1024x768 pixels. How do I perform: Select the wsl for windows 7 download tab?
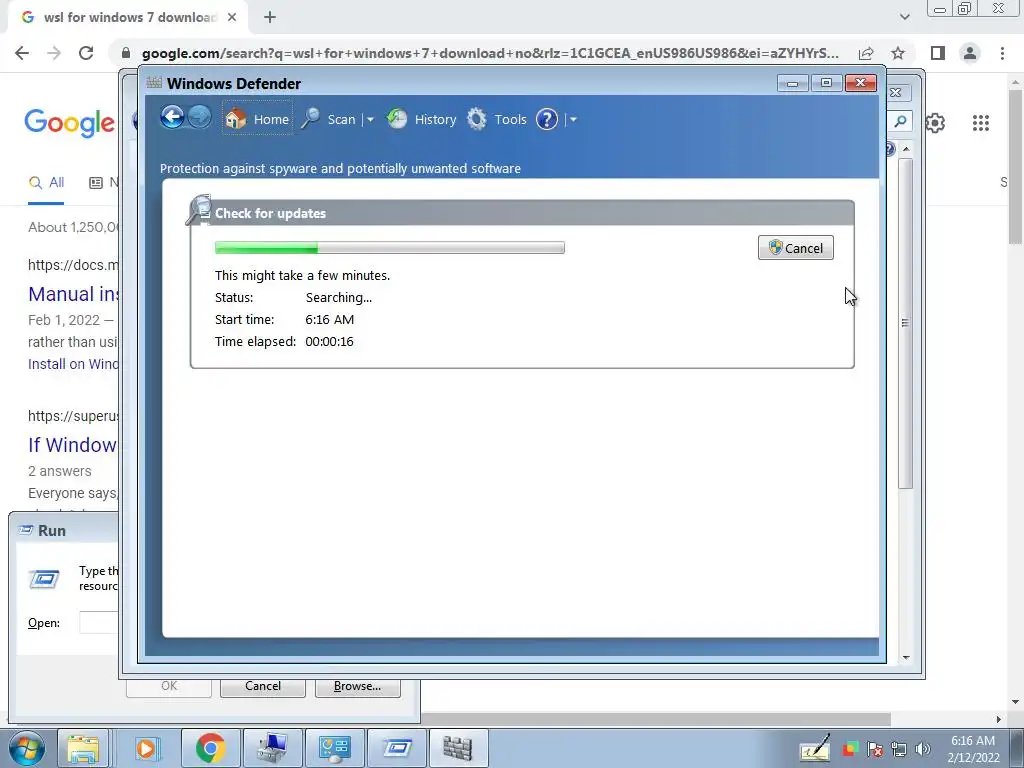click(x=127, y=18)
